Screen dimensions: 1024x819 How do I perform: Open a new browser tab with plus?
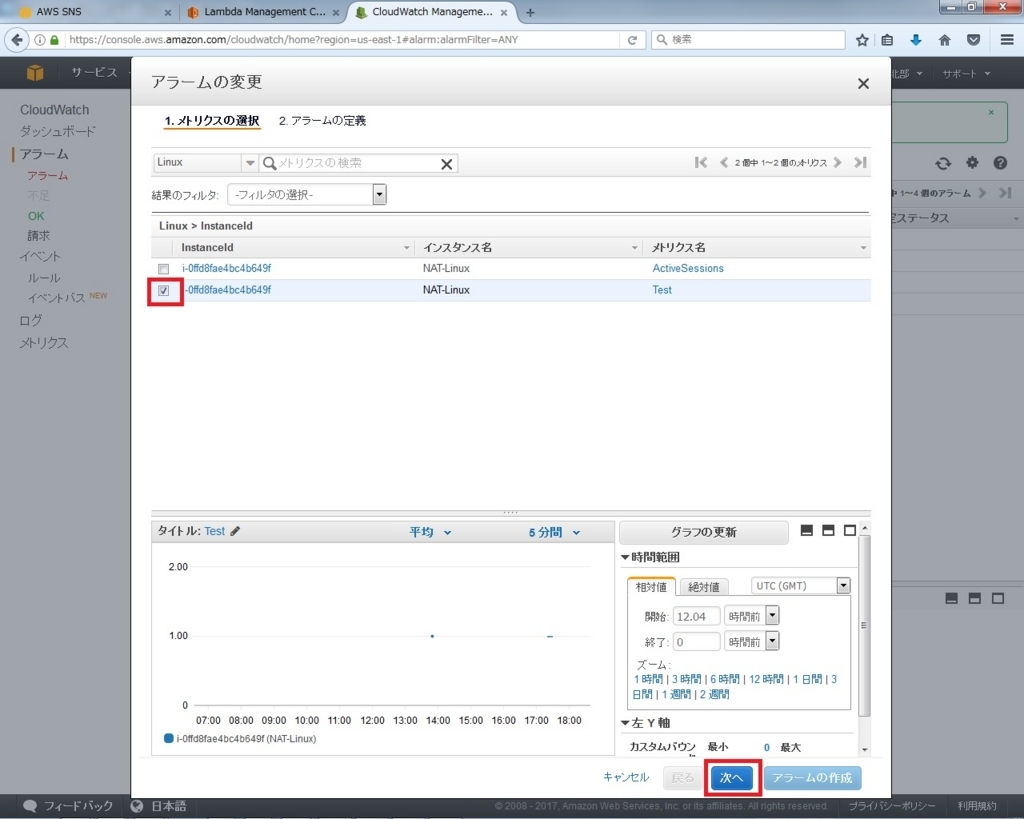pyautogui.click(x=530, y=12)
